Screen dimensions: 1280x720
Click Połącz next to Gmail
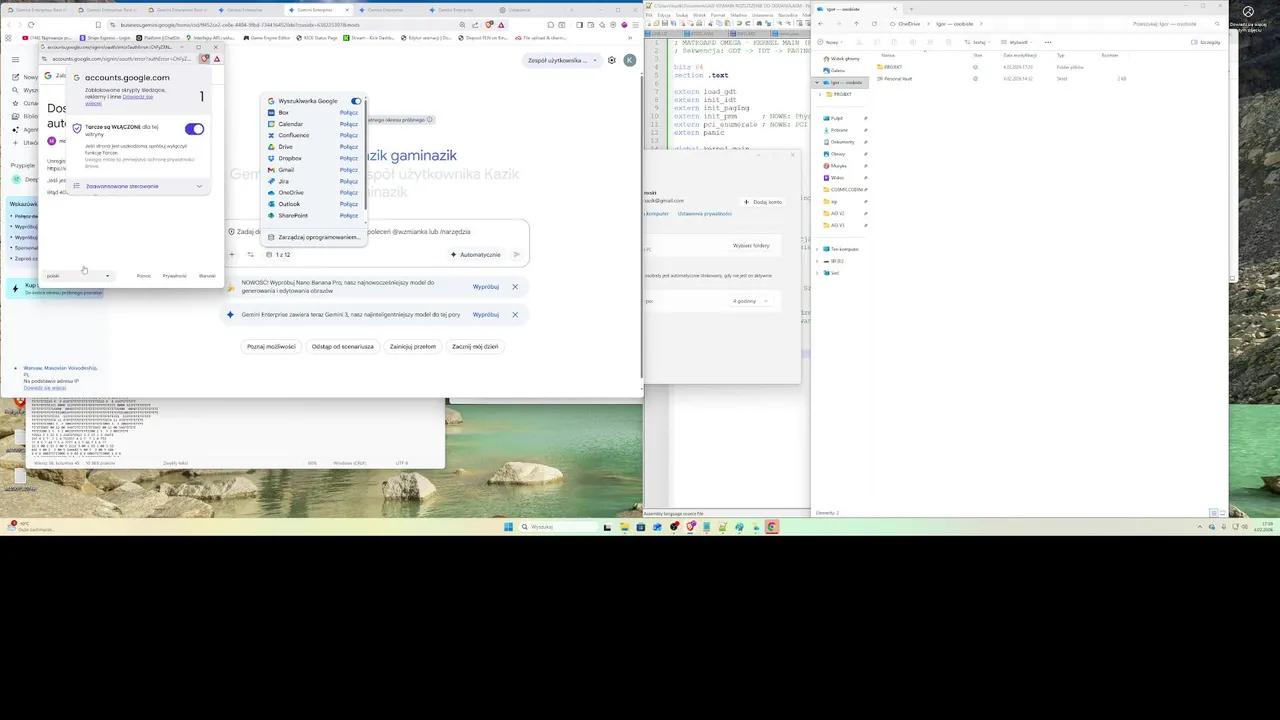349,170
